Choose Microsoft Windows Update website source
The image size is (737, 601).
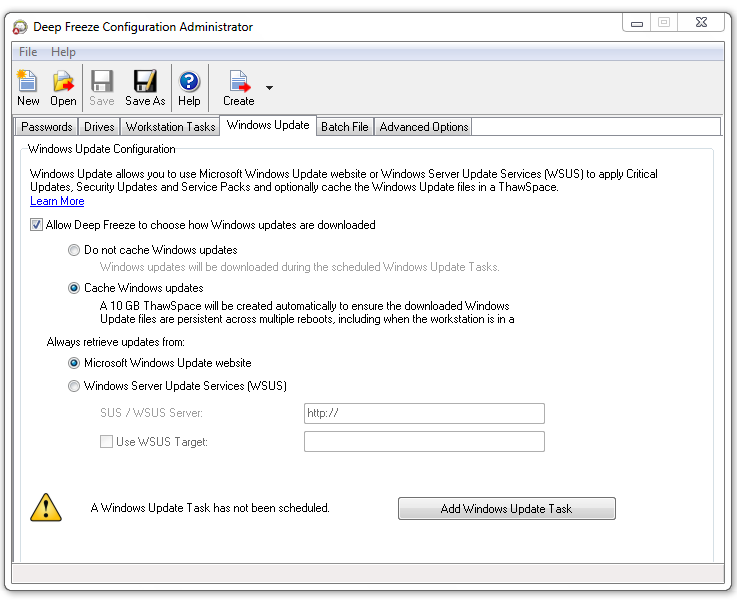(x=74, y=363)
